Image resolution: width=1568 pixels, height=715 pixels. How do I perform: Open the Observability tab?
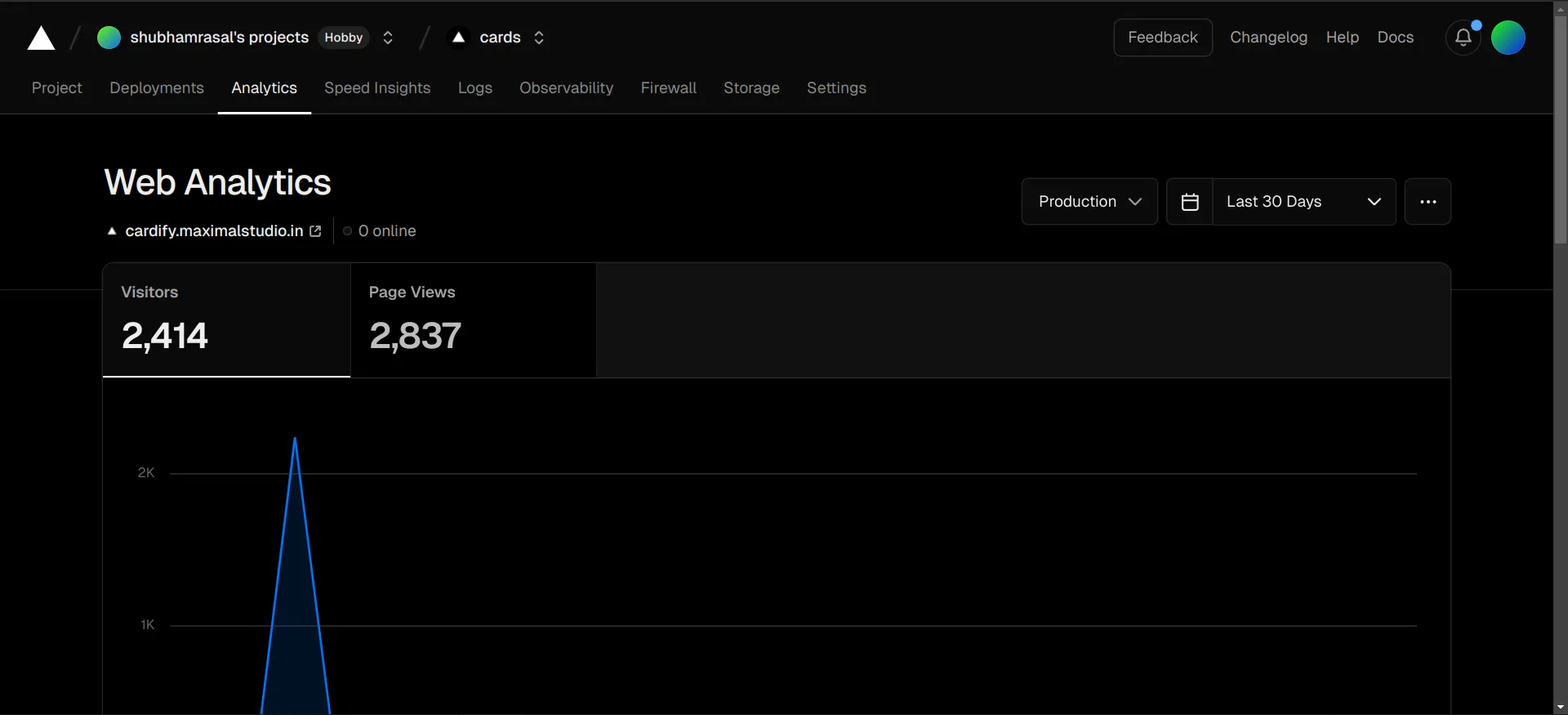[x=566, y=88]
